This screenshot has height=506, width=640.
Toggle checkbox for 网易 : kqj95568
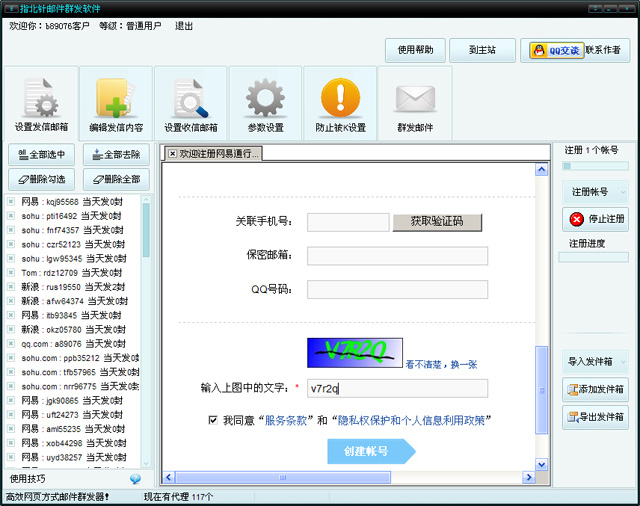pos(11,202)
